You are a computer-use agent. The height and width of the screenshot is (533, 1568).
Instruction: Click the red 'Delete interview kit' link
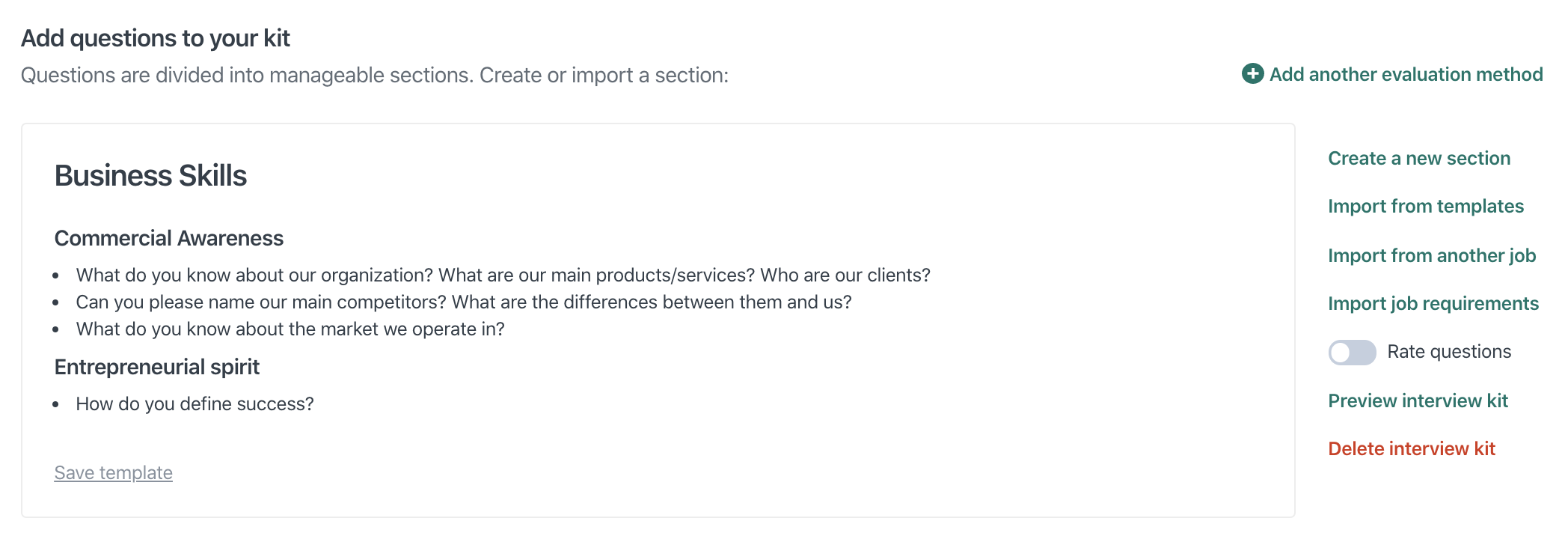pos(1412,449)
